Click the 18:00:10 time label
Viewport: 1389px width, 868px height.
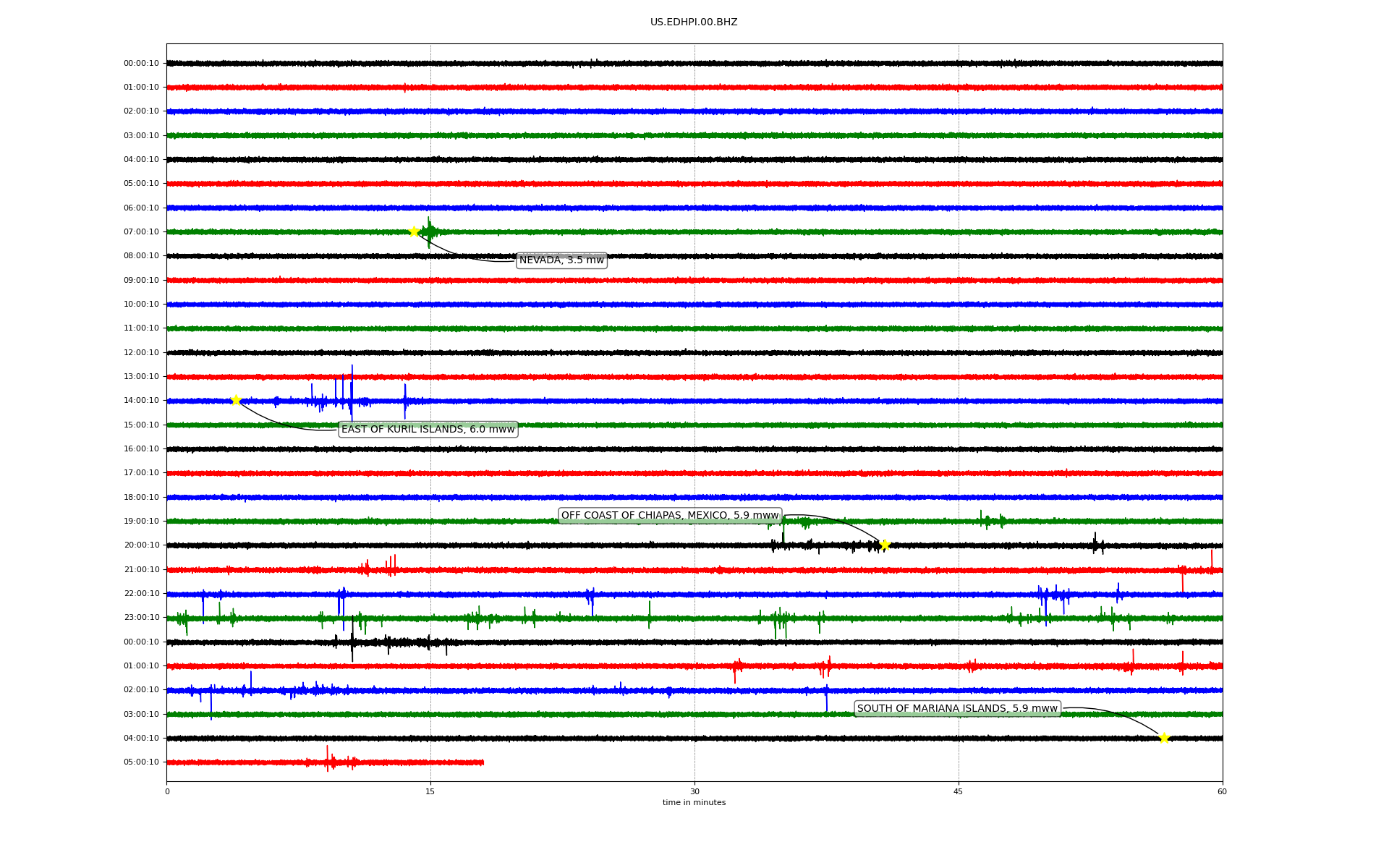click(x=141, y=498)
